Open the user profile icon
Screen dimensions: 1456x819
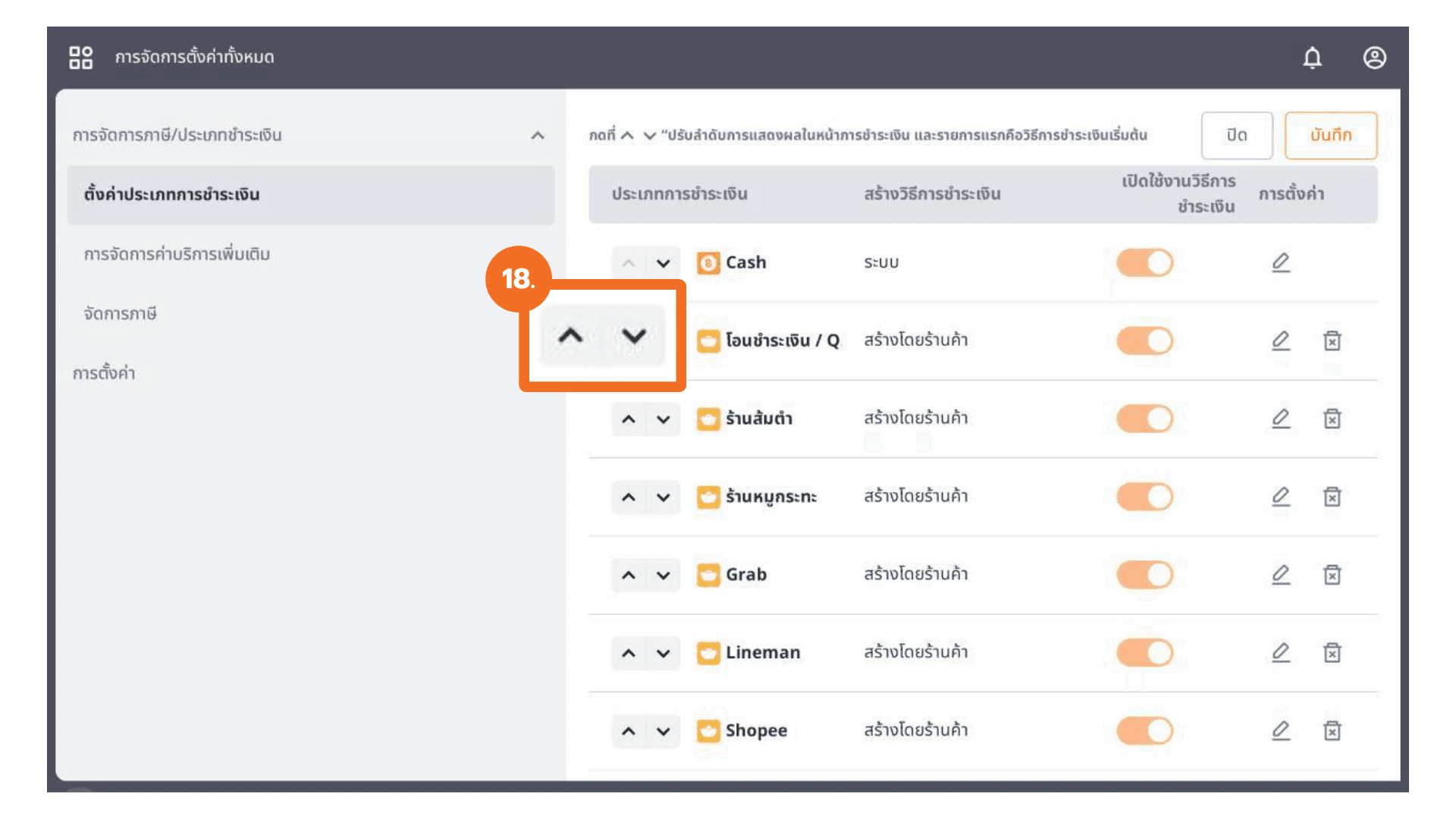pyautogui.click(x=1374, y=58)
